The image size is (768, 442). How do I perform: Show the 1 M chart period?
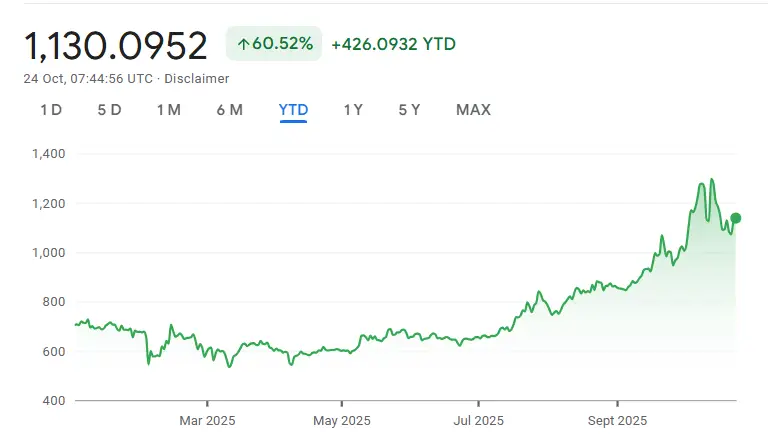(168, 110)
